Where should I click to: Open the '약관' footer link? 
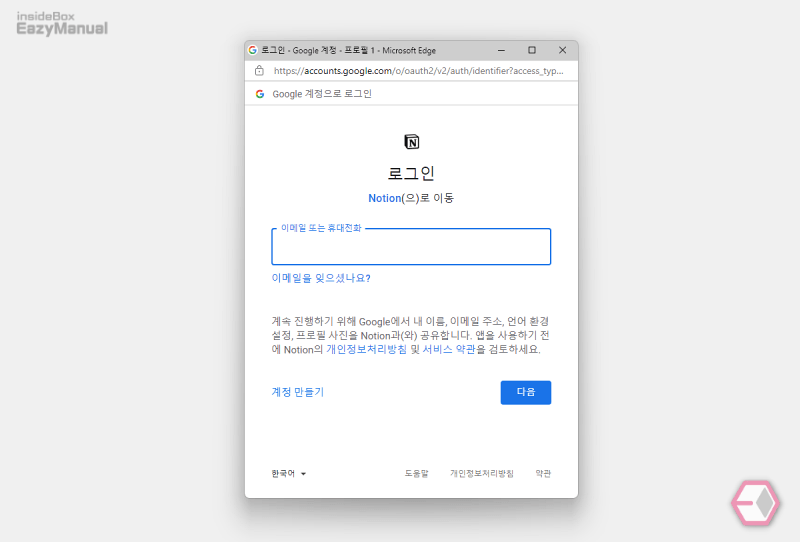[543, 474]
